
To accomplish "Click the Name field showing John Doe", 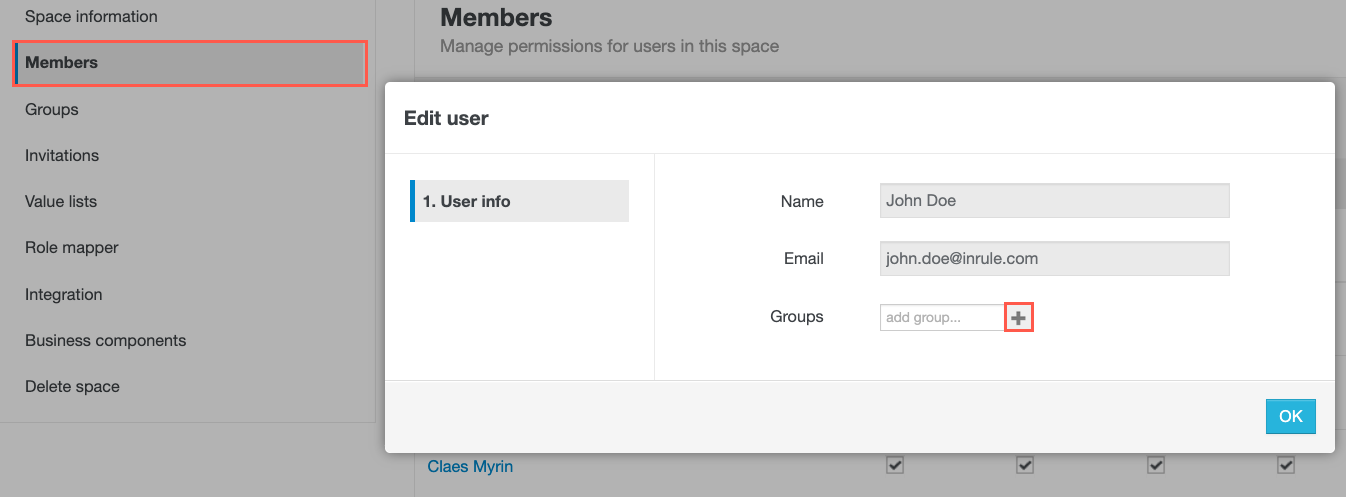I will point(1054,200).
